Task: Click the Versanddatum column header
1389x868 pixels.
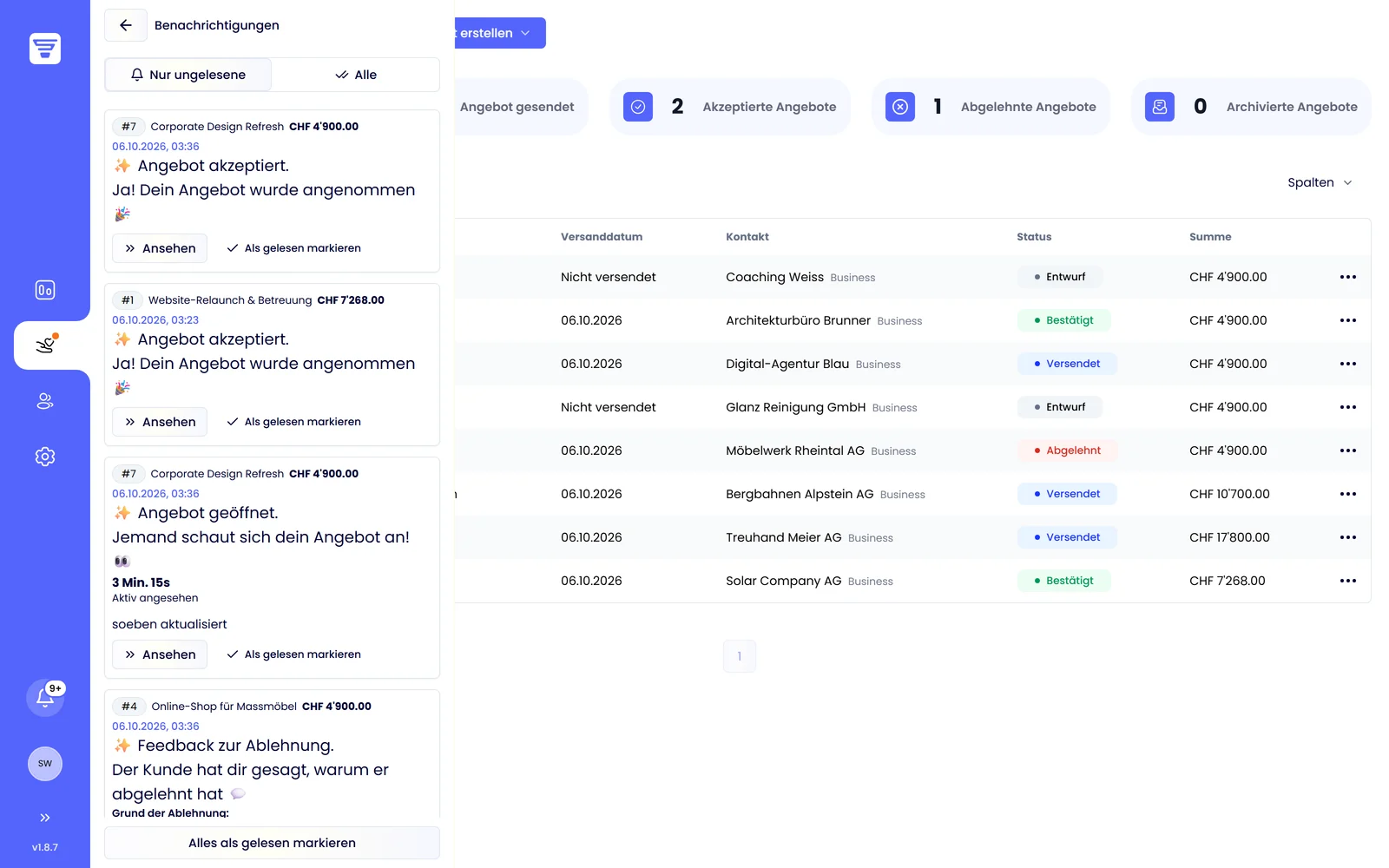Action: (x=602, y=237)
